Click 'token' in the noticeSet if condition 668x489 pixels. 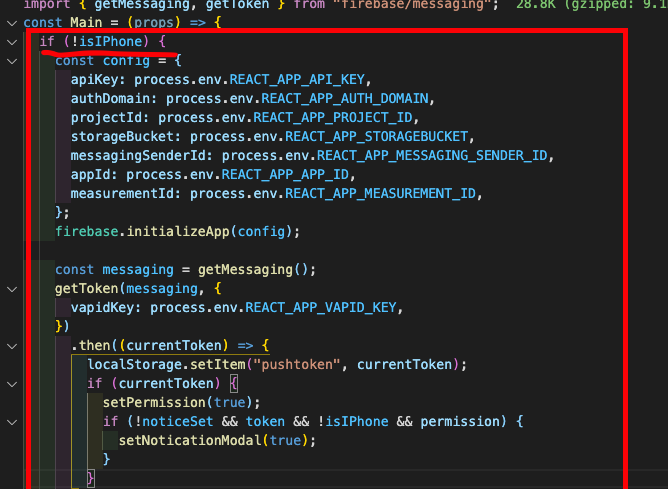tap(265, 422)
